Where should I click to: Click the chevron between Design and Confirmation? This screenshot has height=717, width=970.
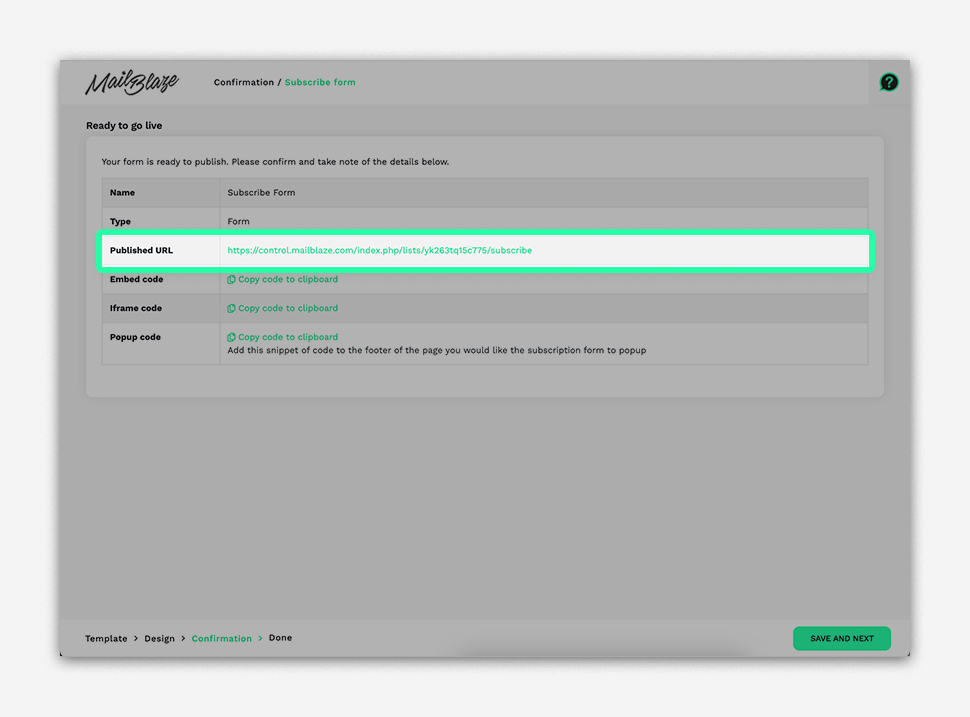tap(183, 639)
